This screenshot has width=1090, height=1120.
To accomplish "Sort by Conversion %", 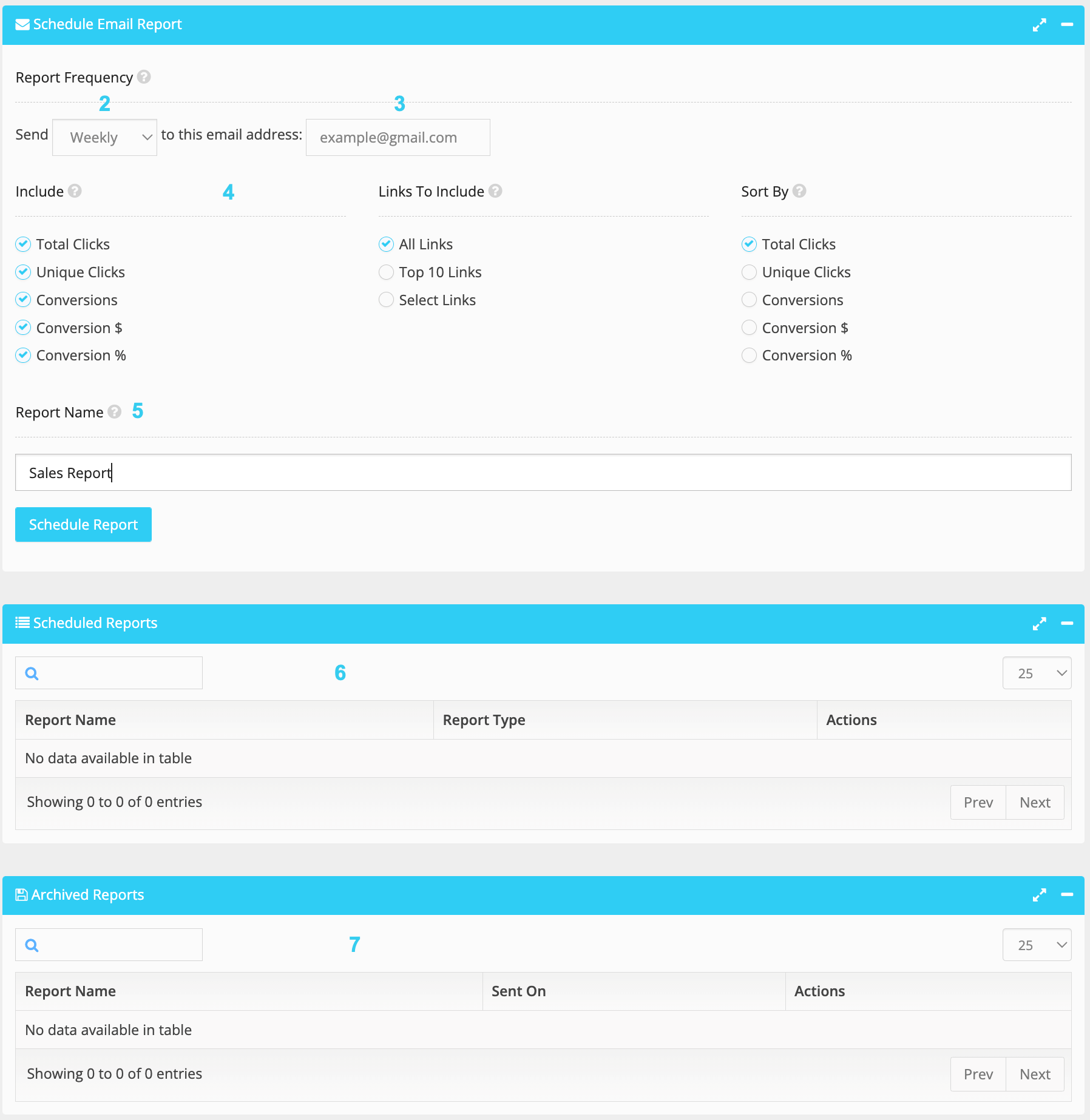I will (x=749, y=356).
